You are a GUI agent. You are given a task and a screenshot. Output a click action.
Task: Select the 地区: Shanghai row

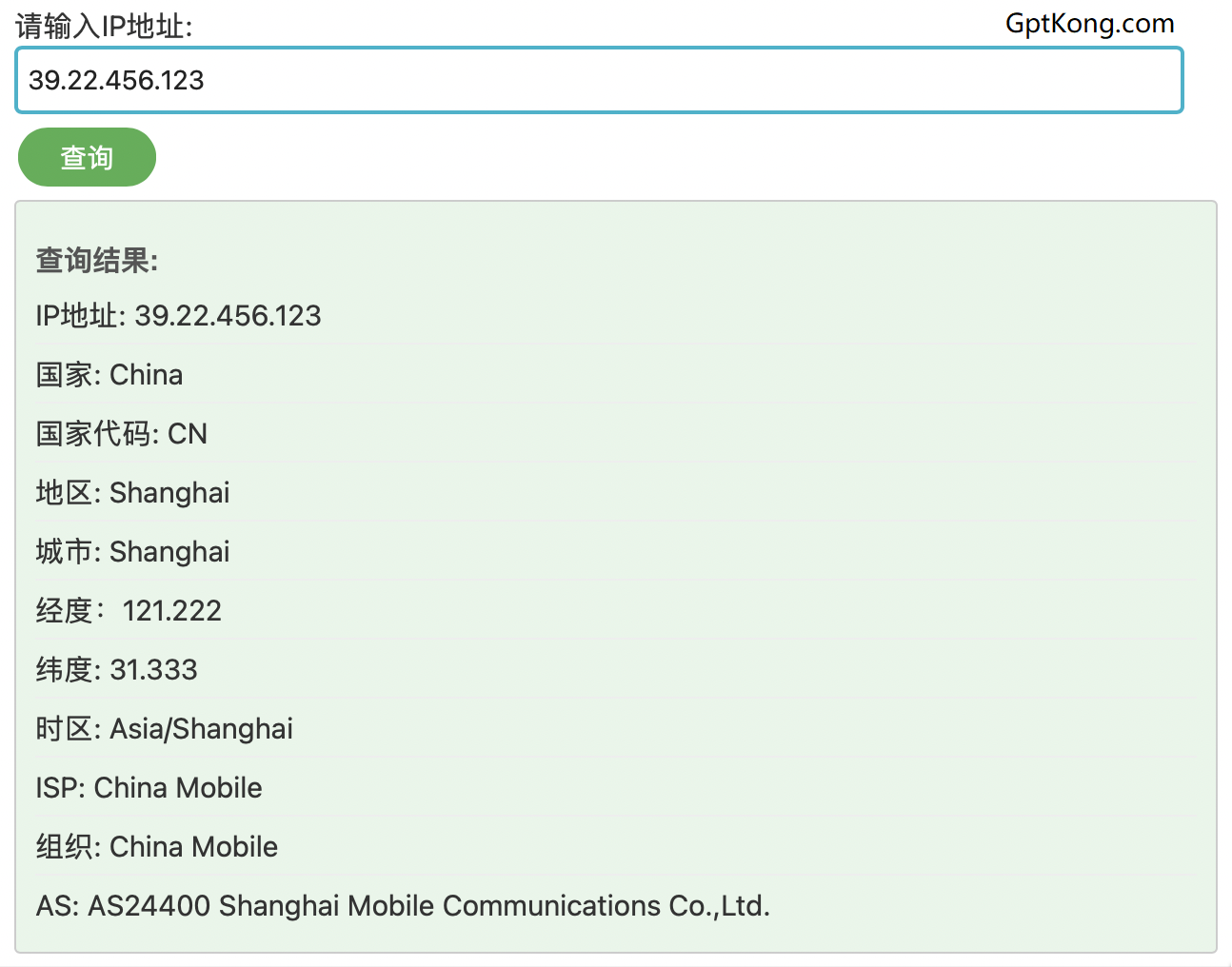[615, 493]
